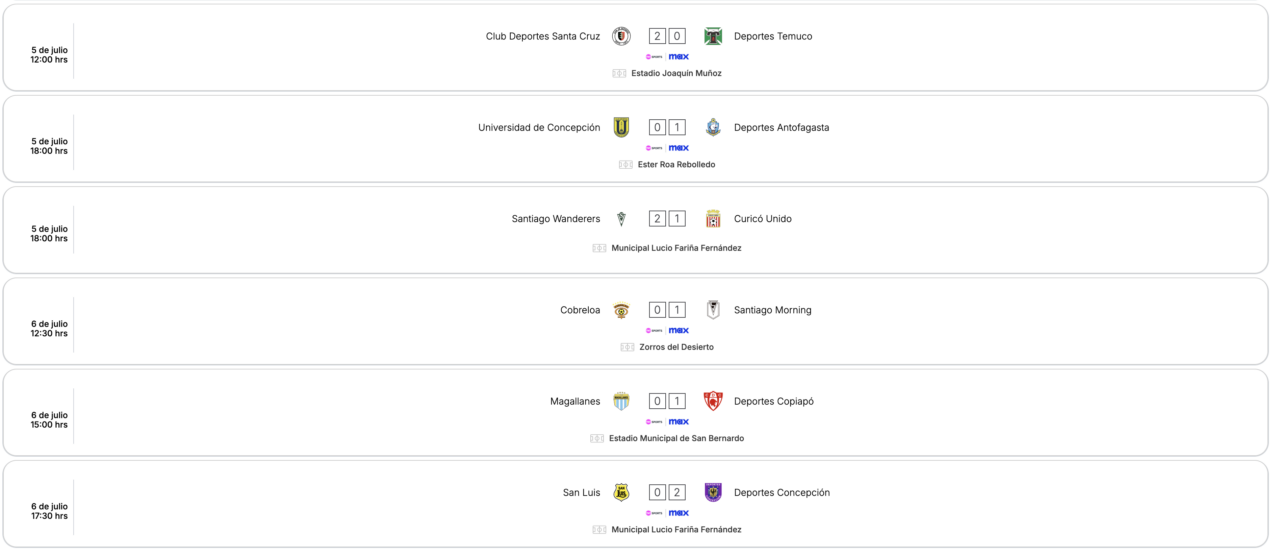Click the Club Deportes Santa Cruz crest

pyautogui.click(x=621, y=36)
